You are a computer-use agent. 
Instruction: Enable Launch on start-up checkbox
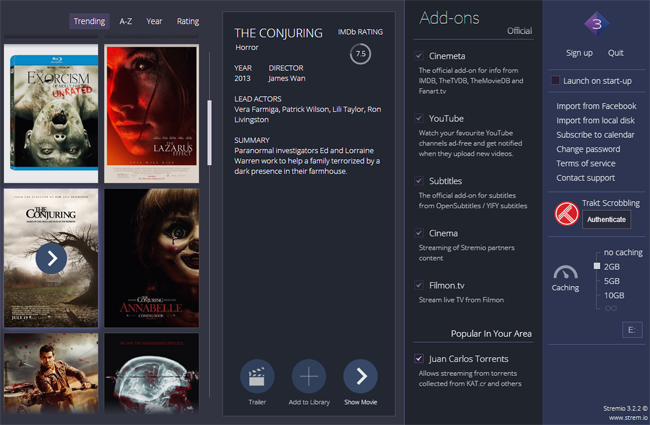pos(555,80)
